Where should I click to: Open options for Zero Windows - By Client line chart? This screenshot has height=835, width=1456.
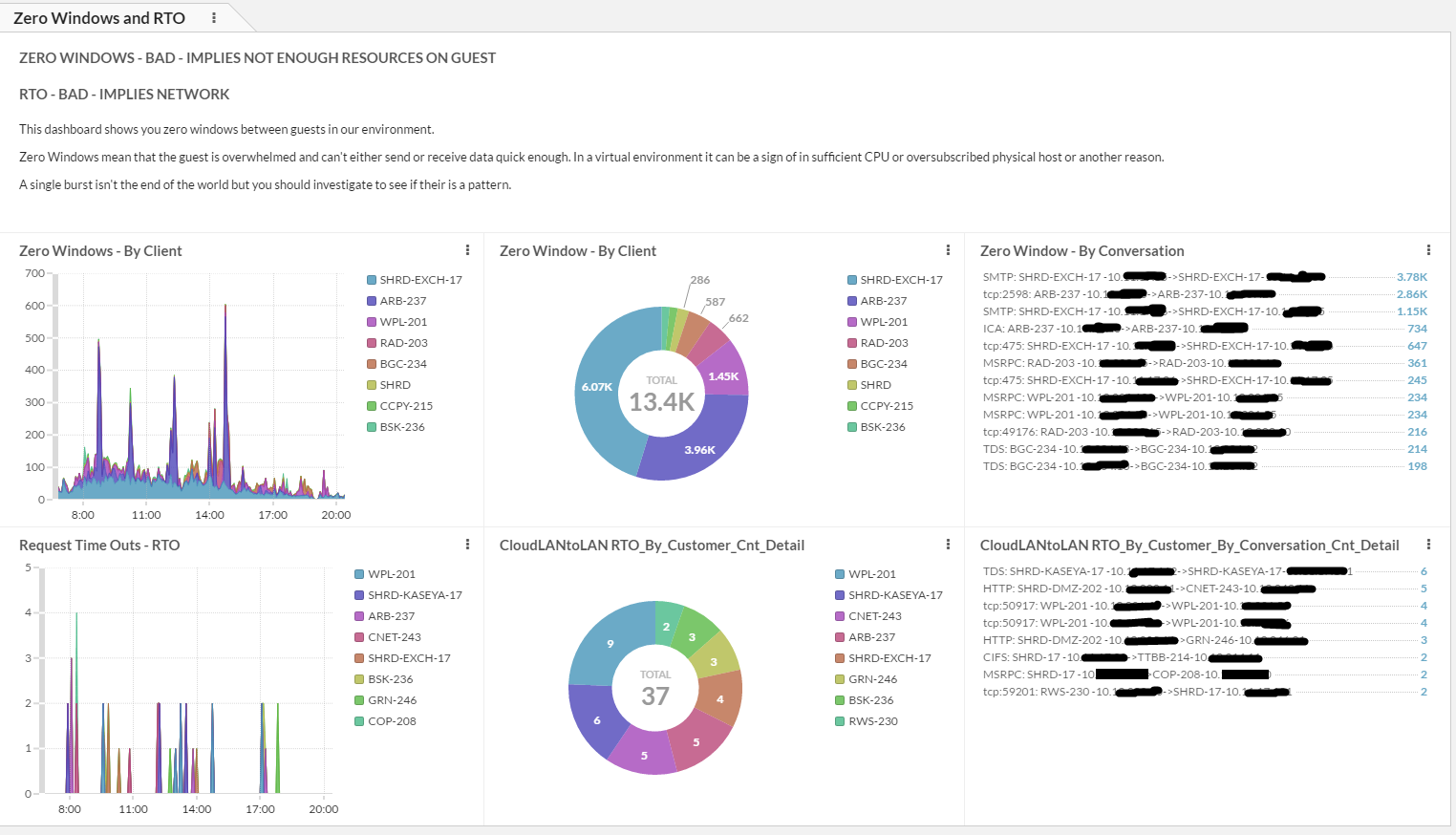click(x=467, y=250)
